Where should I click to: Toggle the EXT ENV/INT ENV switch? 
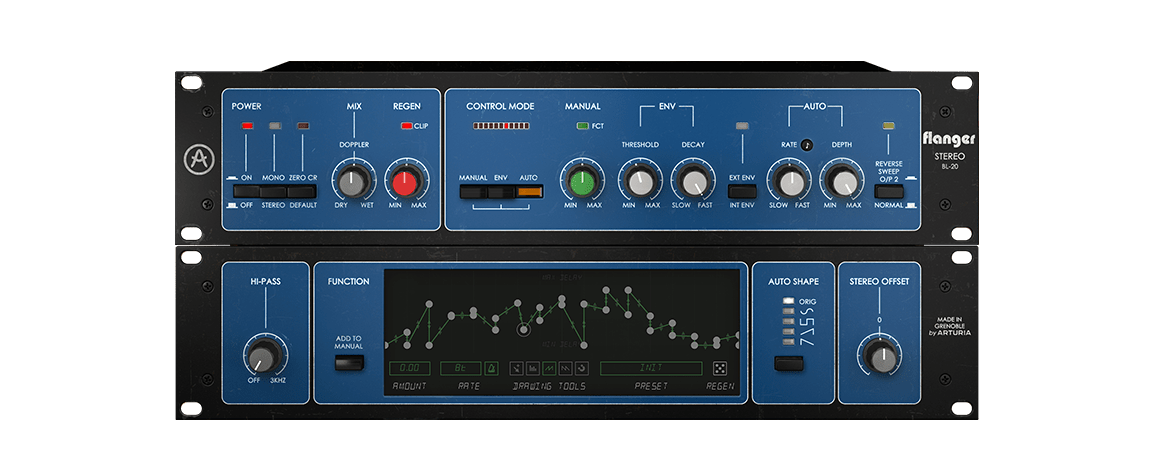742,191
